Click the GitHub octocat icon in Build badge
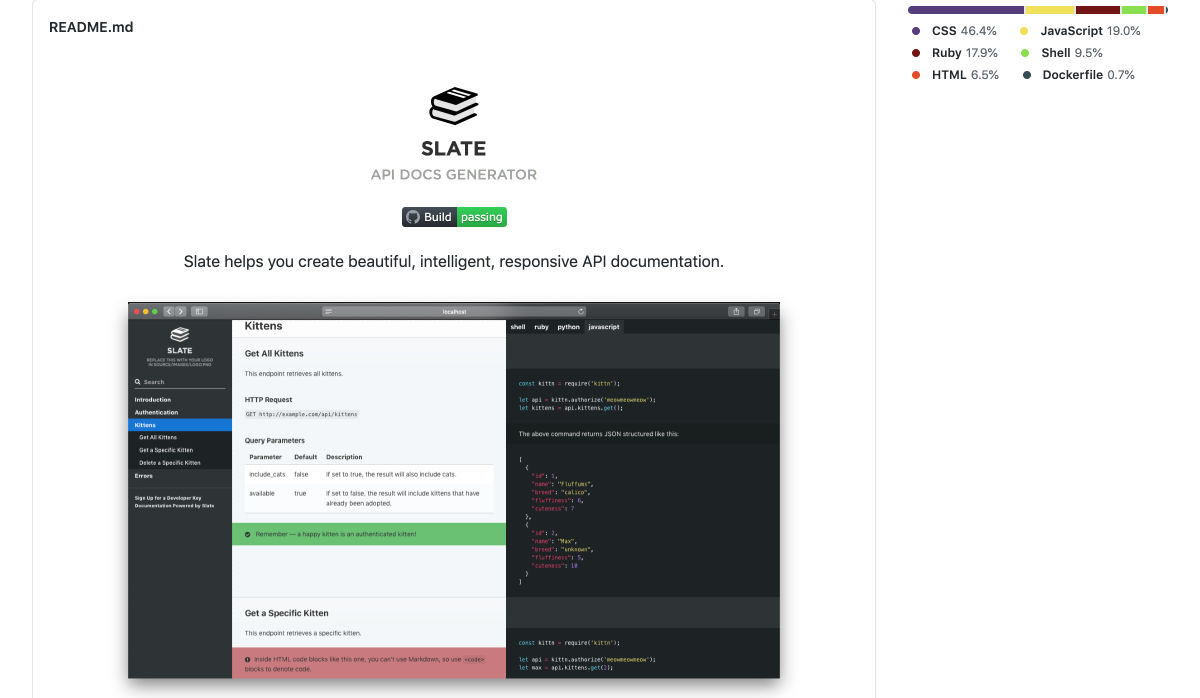Image resolution: width=1200 pixels, height=698 pixels. [412, 217]
